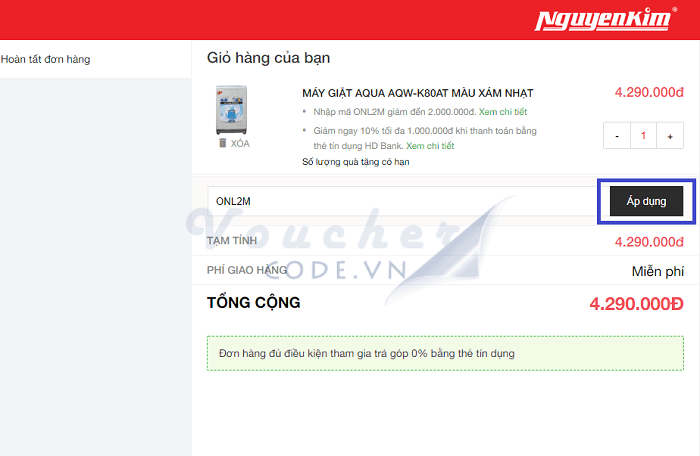Click the TỔNG CỘNG total amount 4.290.000Đ
Screen dimensions: 700x456
pos(636,304)
